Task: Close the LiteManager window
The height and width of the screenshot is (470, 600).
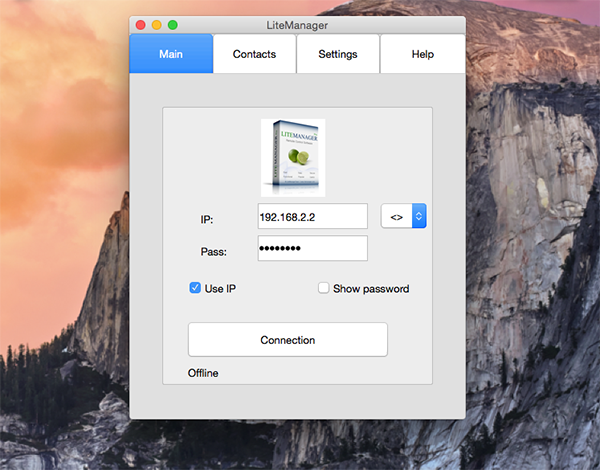Action: [x=141, y=25]
